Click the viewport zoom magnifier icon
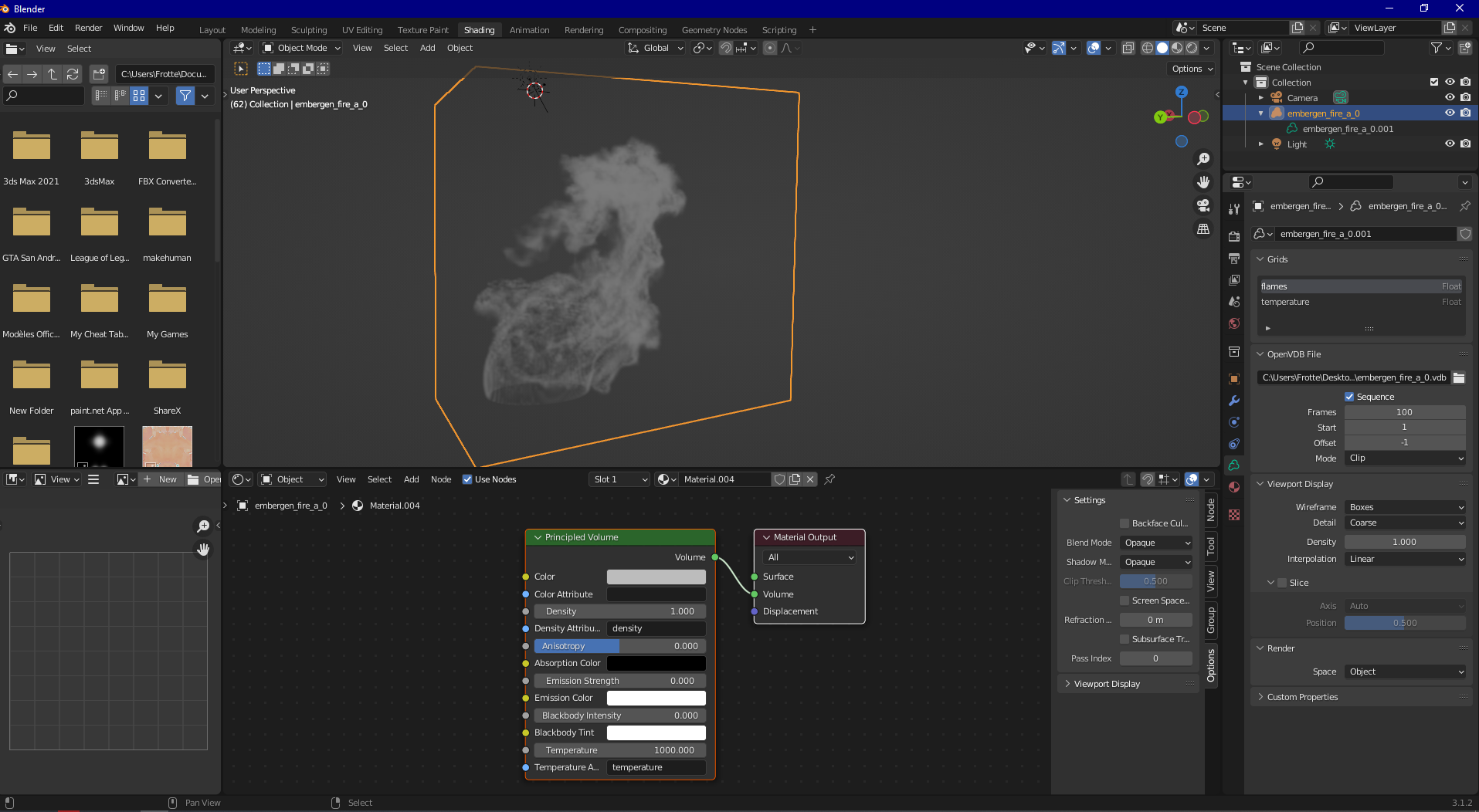Screen dimensions: 1479x812 1203,159
